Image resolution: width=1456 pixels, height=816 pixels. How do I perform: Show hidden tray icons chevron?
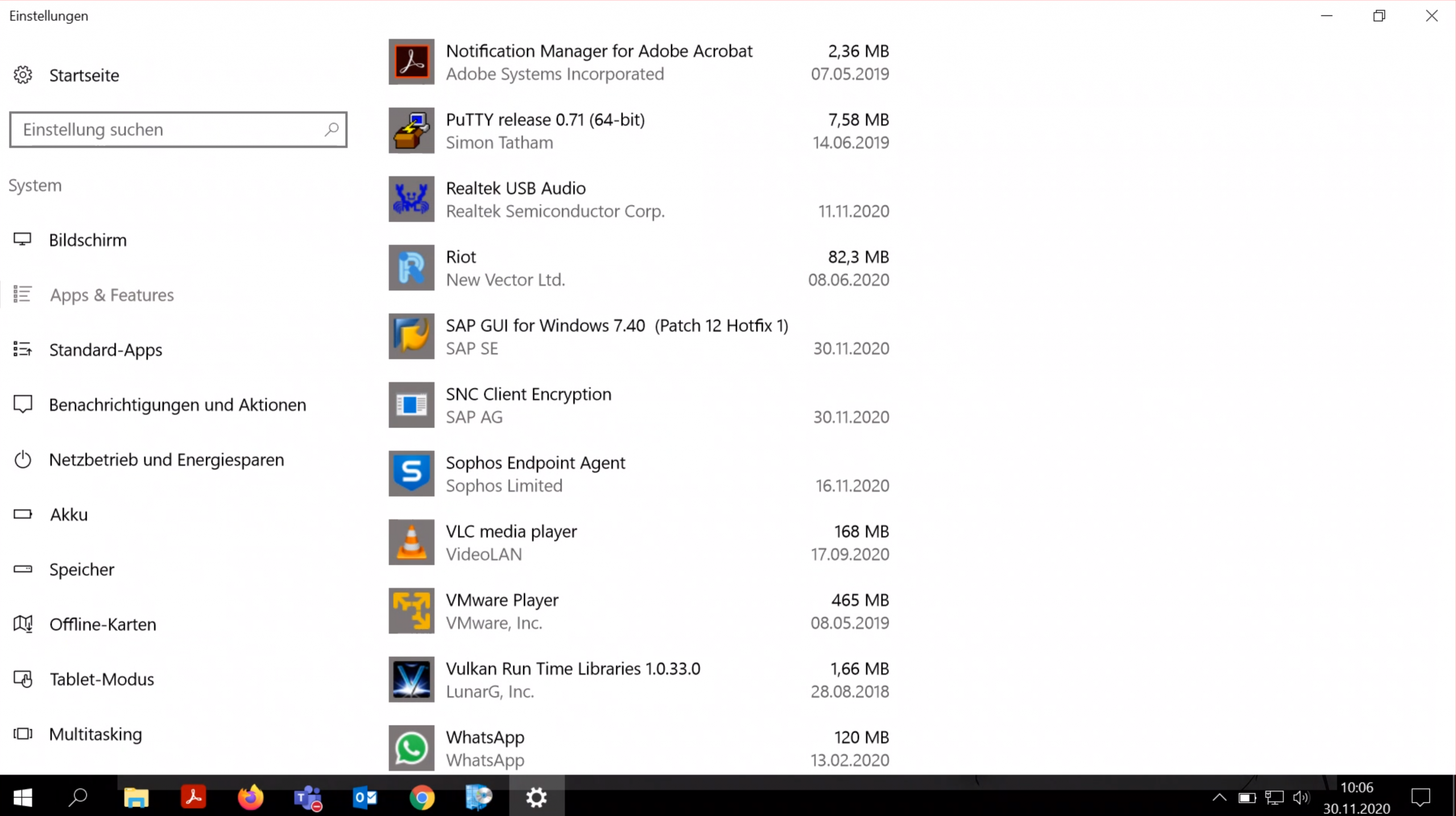(x=1219, y=797)
